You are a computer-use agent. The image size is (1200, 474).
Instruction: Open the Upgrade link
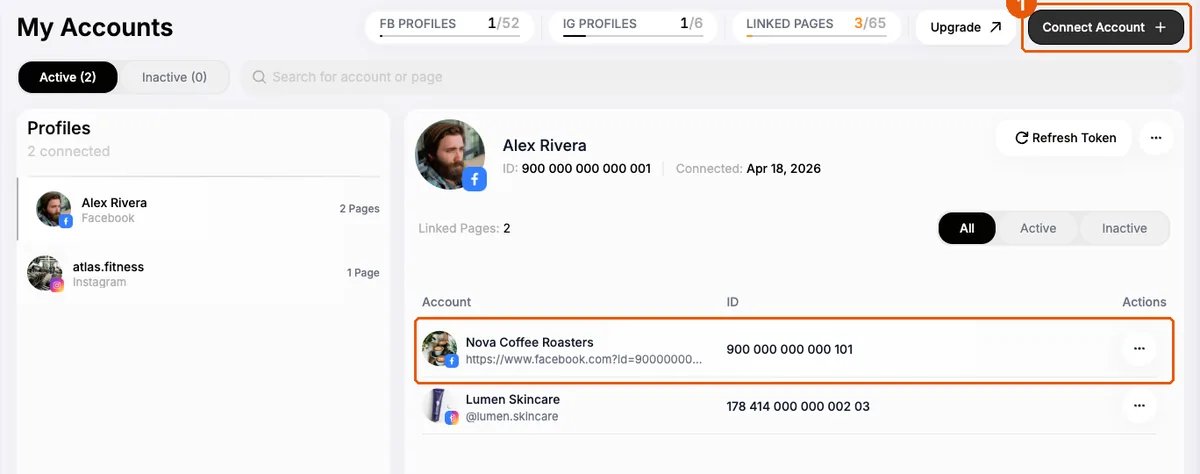tap(966, 27)
